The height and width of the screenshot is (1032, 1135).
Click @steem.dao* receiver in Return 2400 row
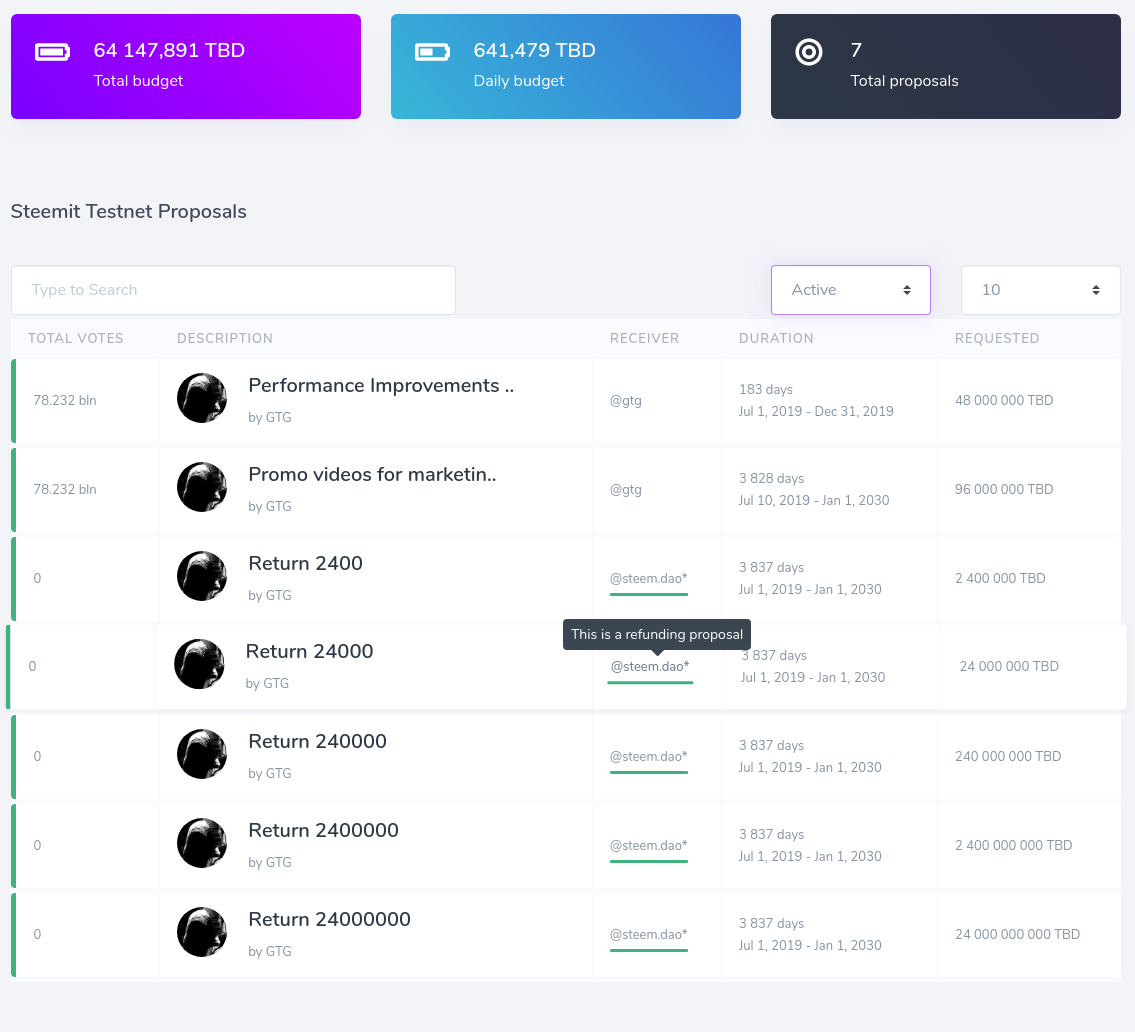click(649, 579)
